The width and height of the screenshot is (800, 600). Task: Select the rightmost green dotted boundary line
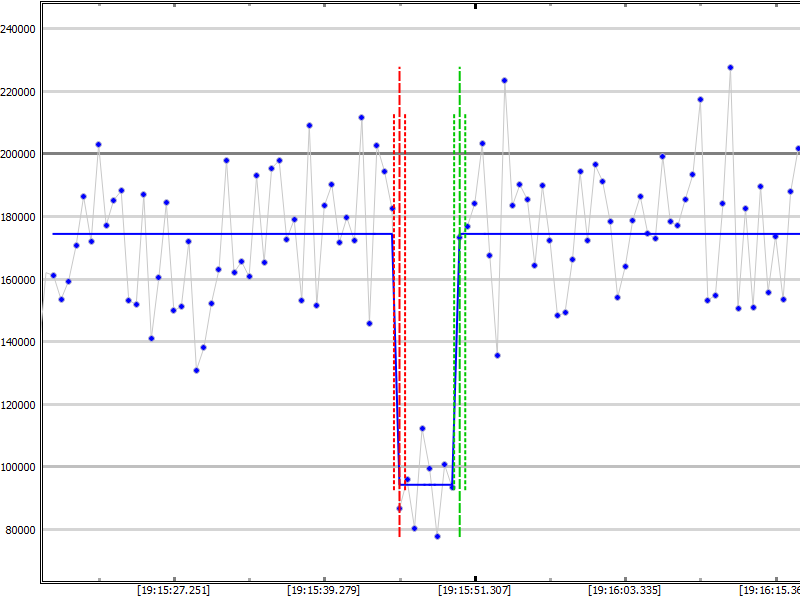click(x=465, y=300)
